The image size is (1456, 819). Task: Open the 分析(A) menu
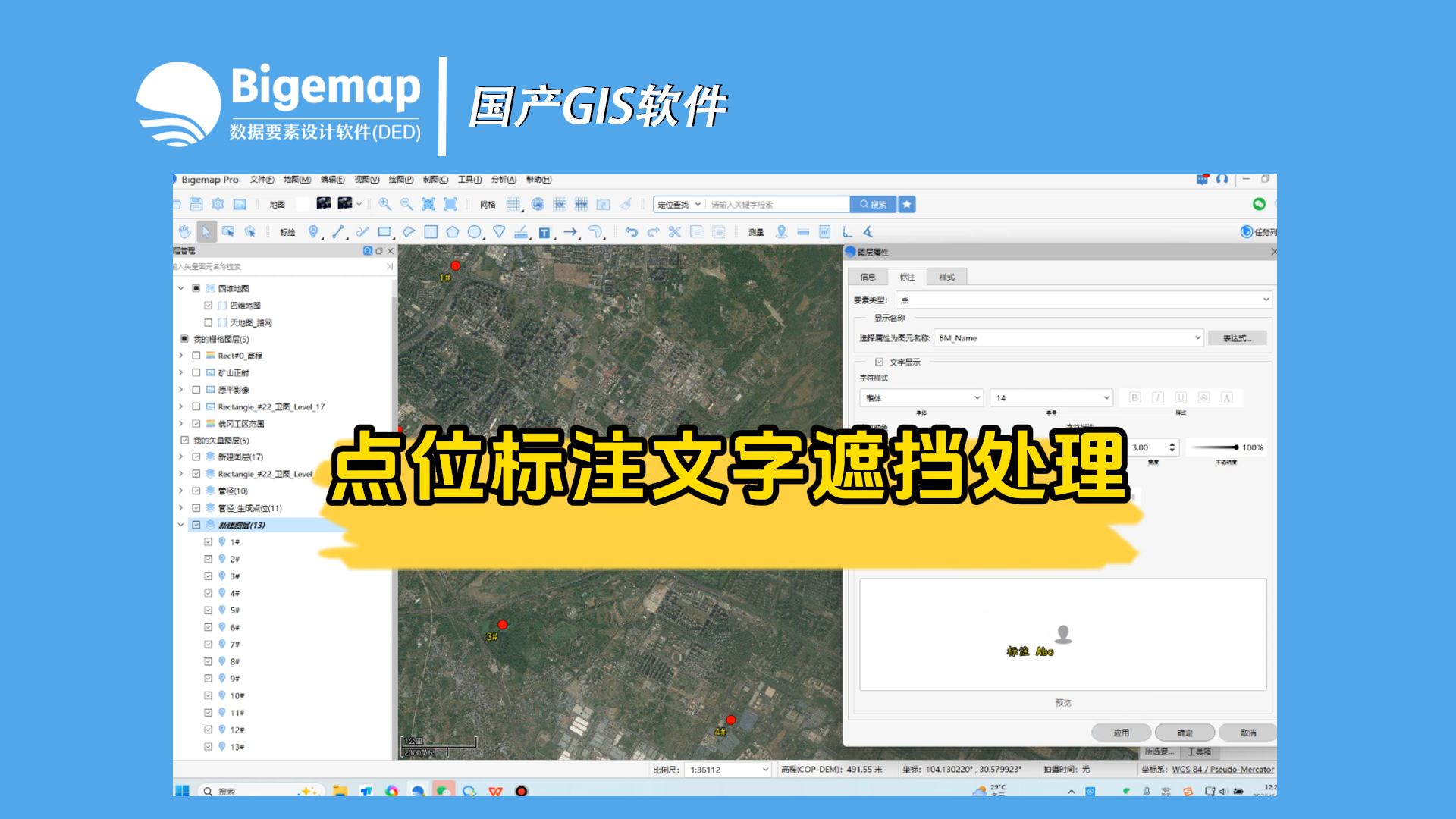coord(504,180)
